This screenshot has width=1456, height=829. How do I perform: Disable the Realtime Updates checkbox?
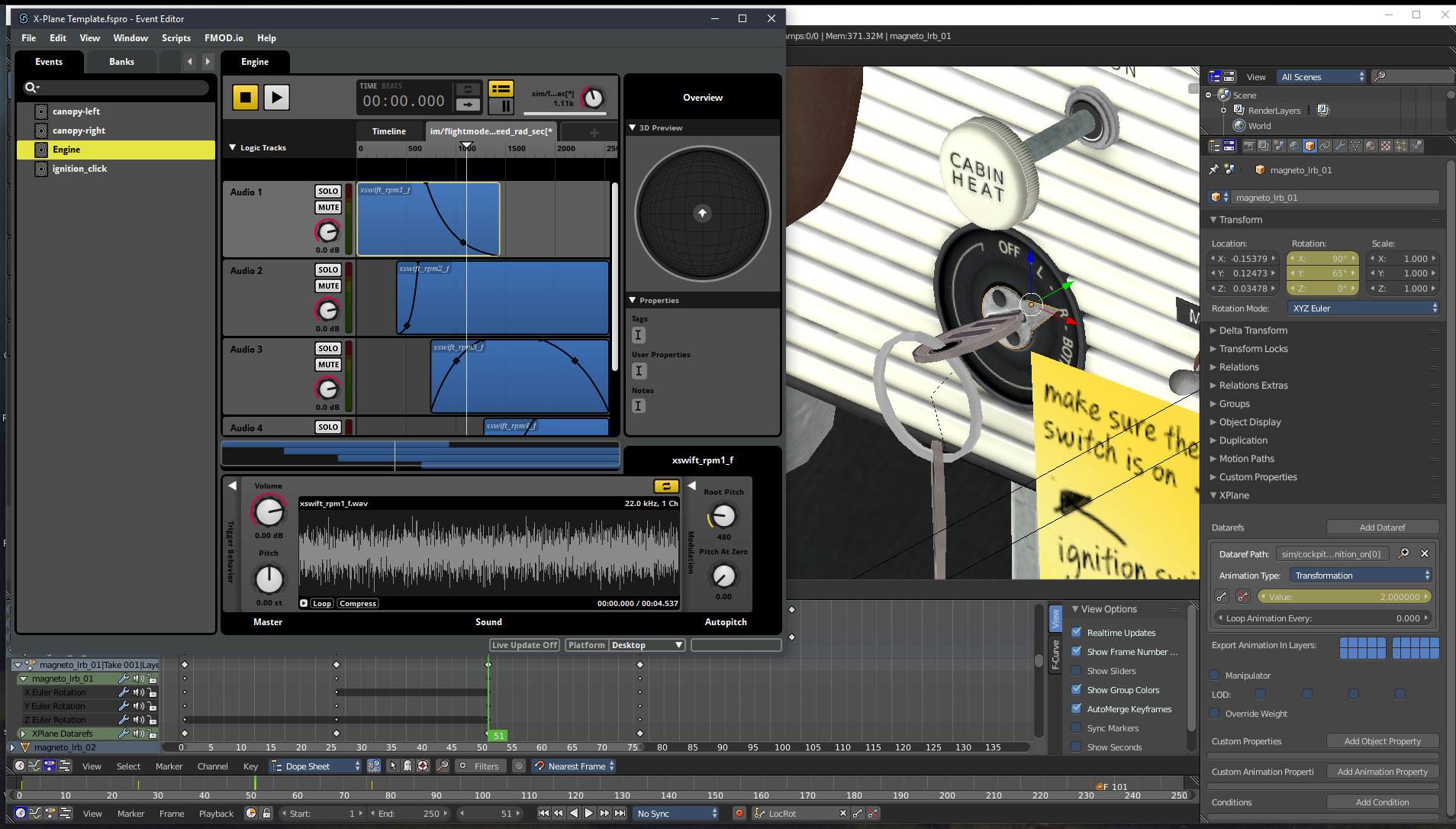coord(1076,632)
